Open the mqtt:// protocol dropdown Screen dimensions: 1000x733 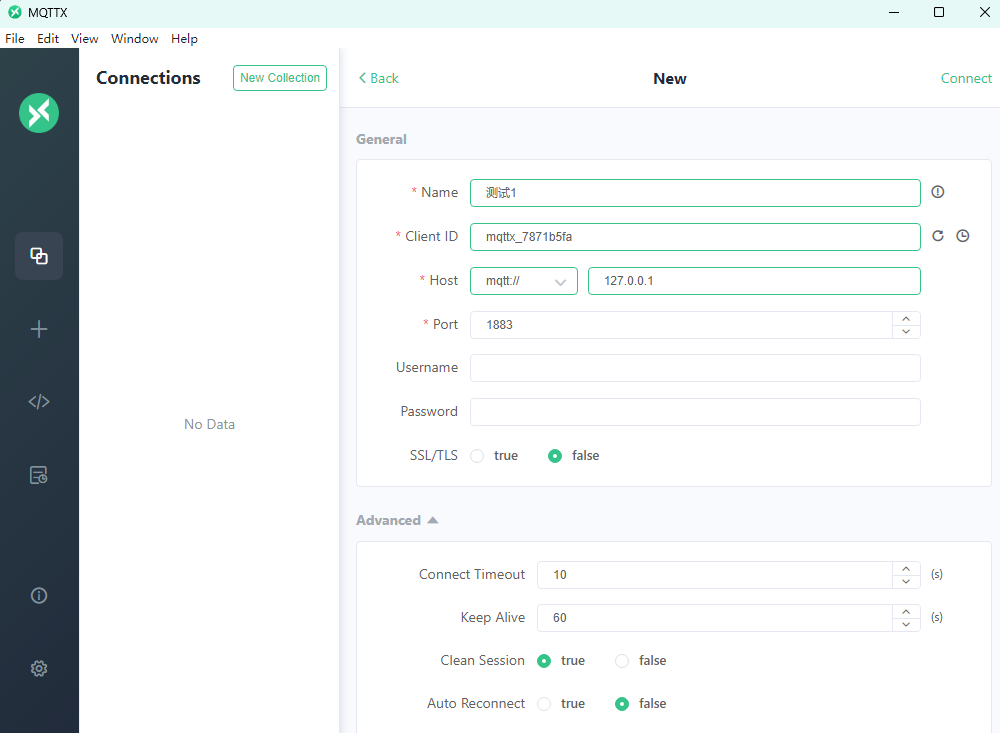coord(524,281)
